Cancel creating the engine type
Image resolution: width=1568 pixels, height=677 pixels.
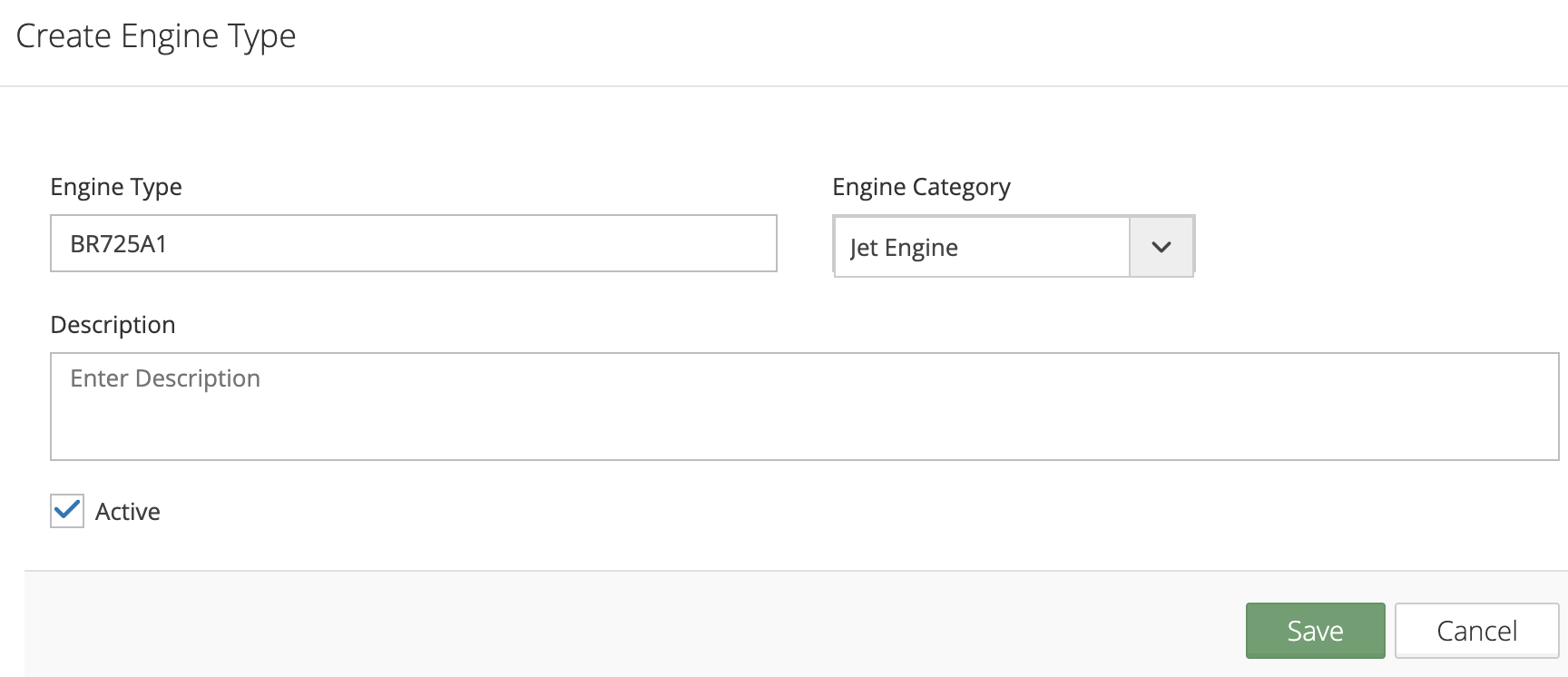pos(1476,631)
